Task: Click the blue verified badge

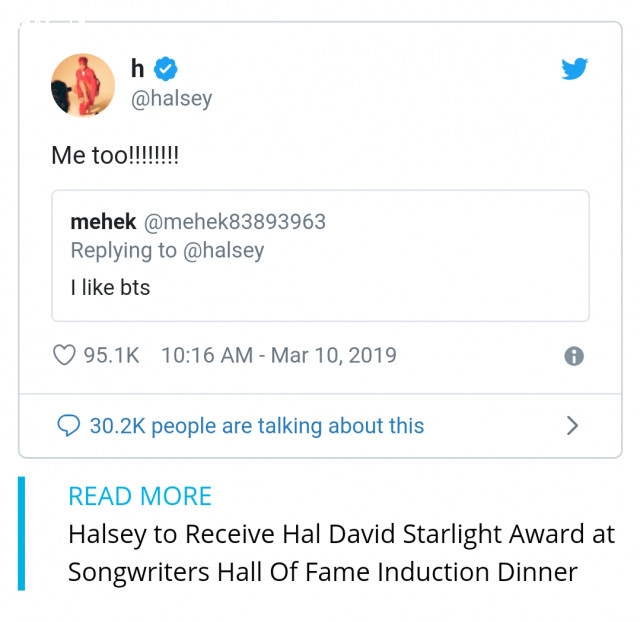Action: [x=165, y=69]
